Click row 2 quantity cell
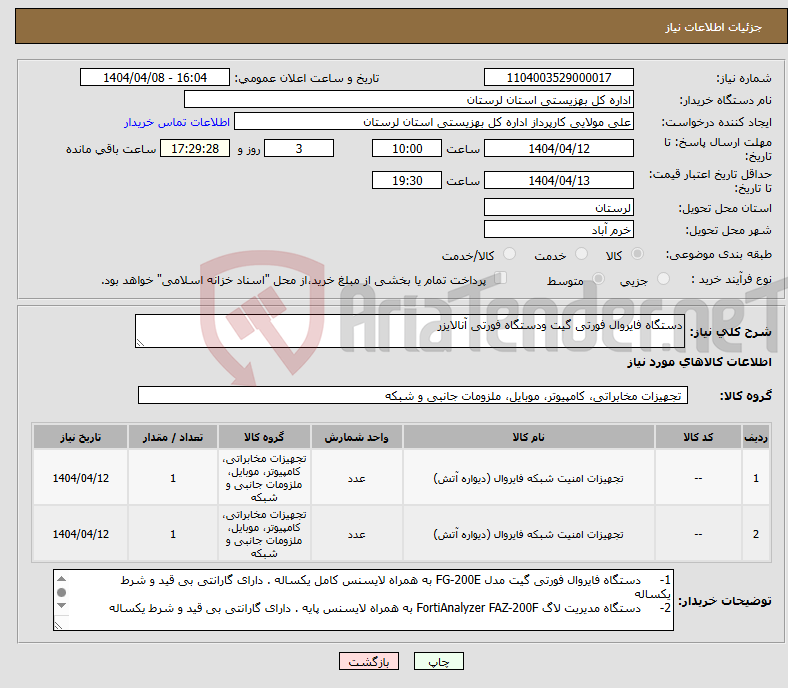 173,534
